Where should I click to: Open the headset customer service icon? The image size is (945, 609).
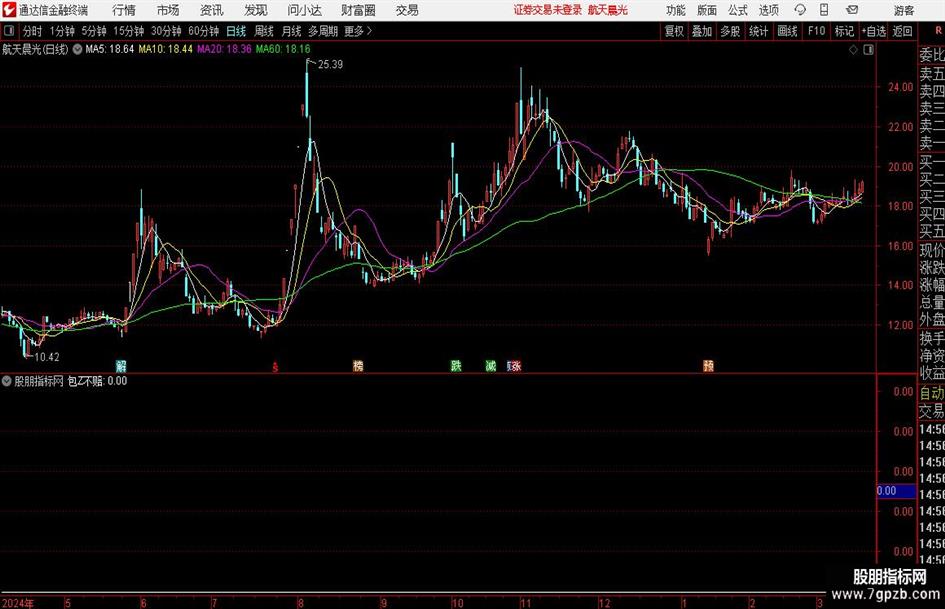800,10
